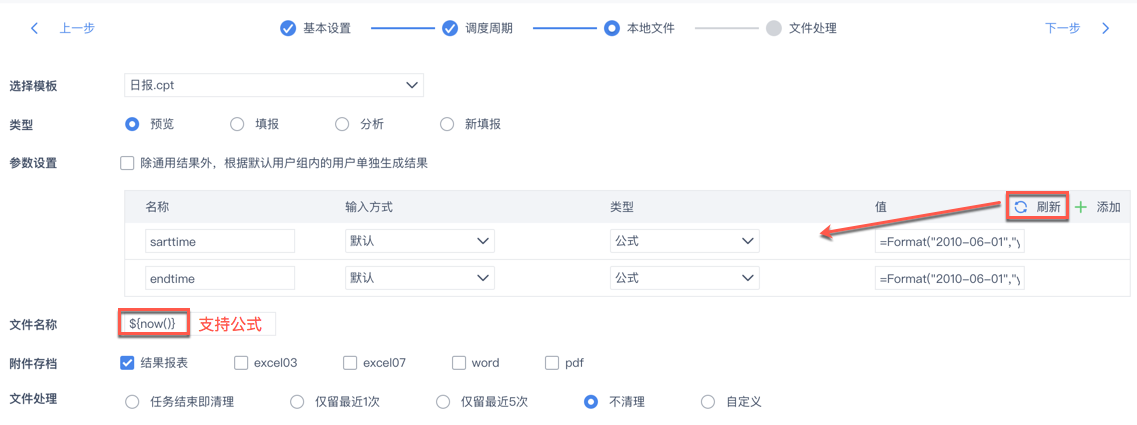Screen dimensions: 1137x425
Task: Switch to the 基本设置 step label
Action: click(327, 28)
